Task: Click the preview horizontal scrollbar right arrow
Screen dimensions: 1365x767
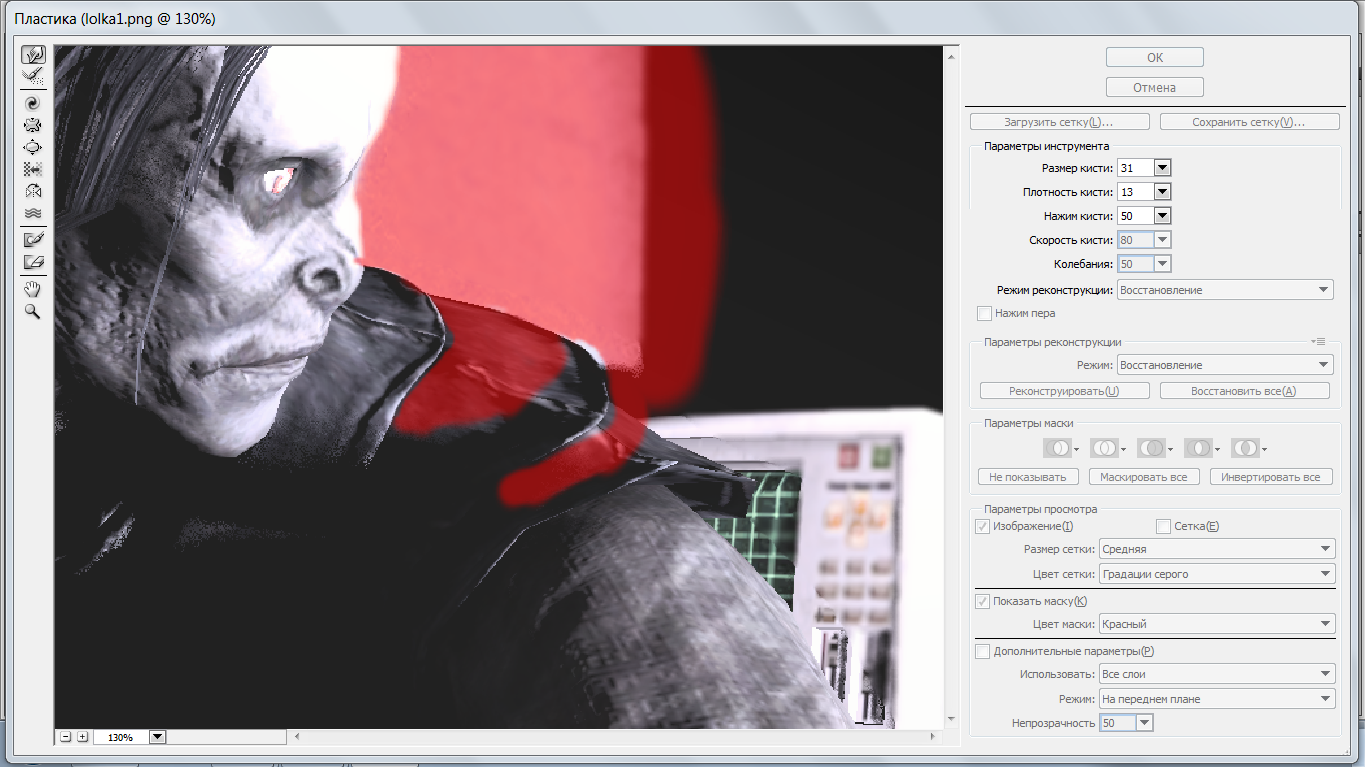Action: 933,737
